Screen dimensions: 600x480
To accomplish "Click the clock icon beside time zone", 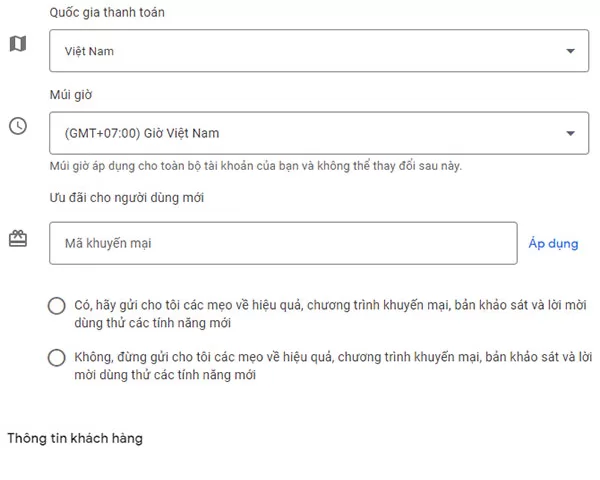I will [x=18, y=126].
